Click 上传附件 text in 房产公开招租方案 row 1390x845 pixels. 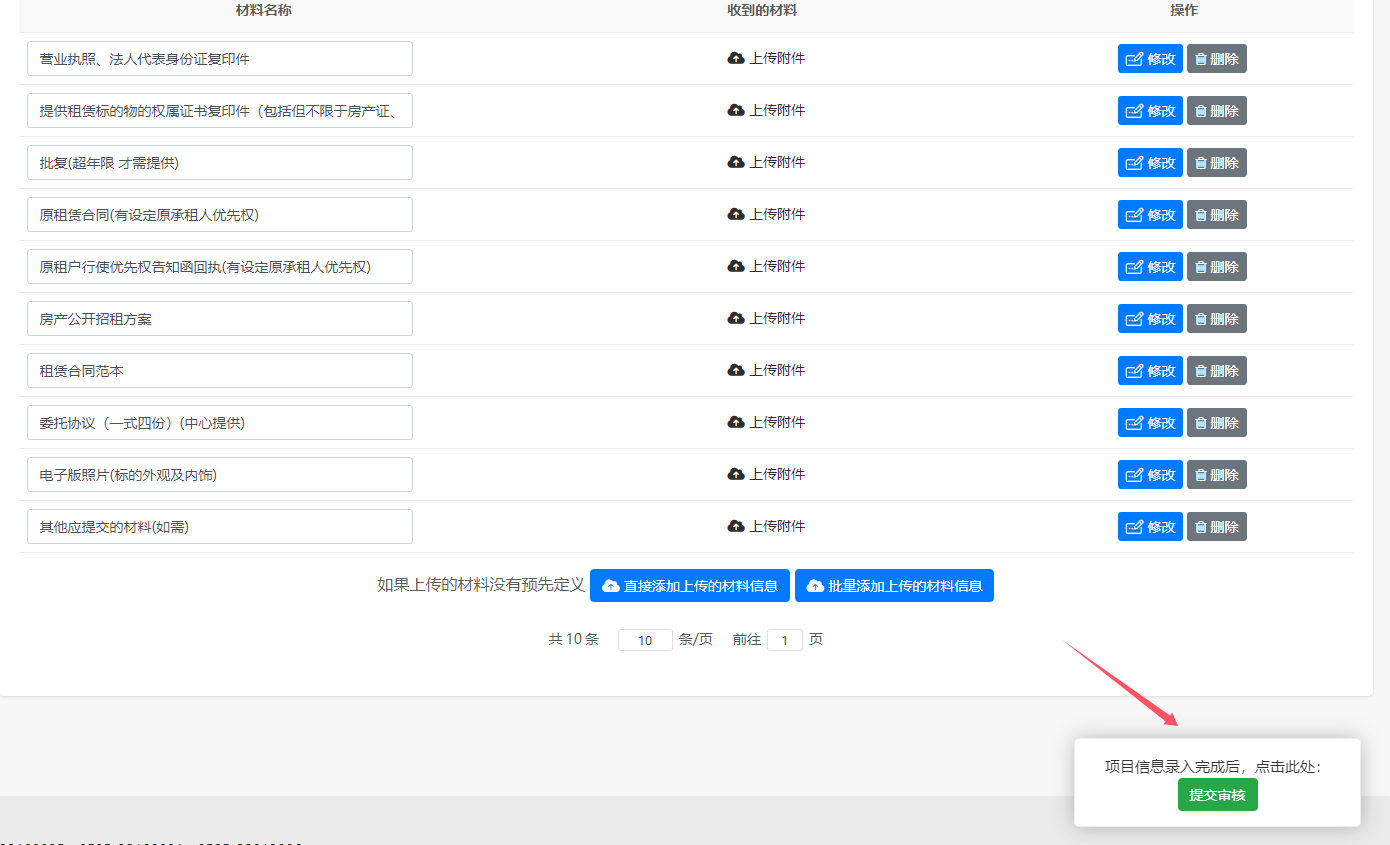[x=777, y=318]
